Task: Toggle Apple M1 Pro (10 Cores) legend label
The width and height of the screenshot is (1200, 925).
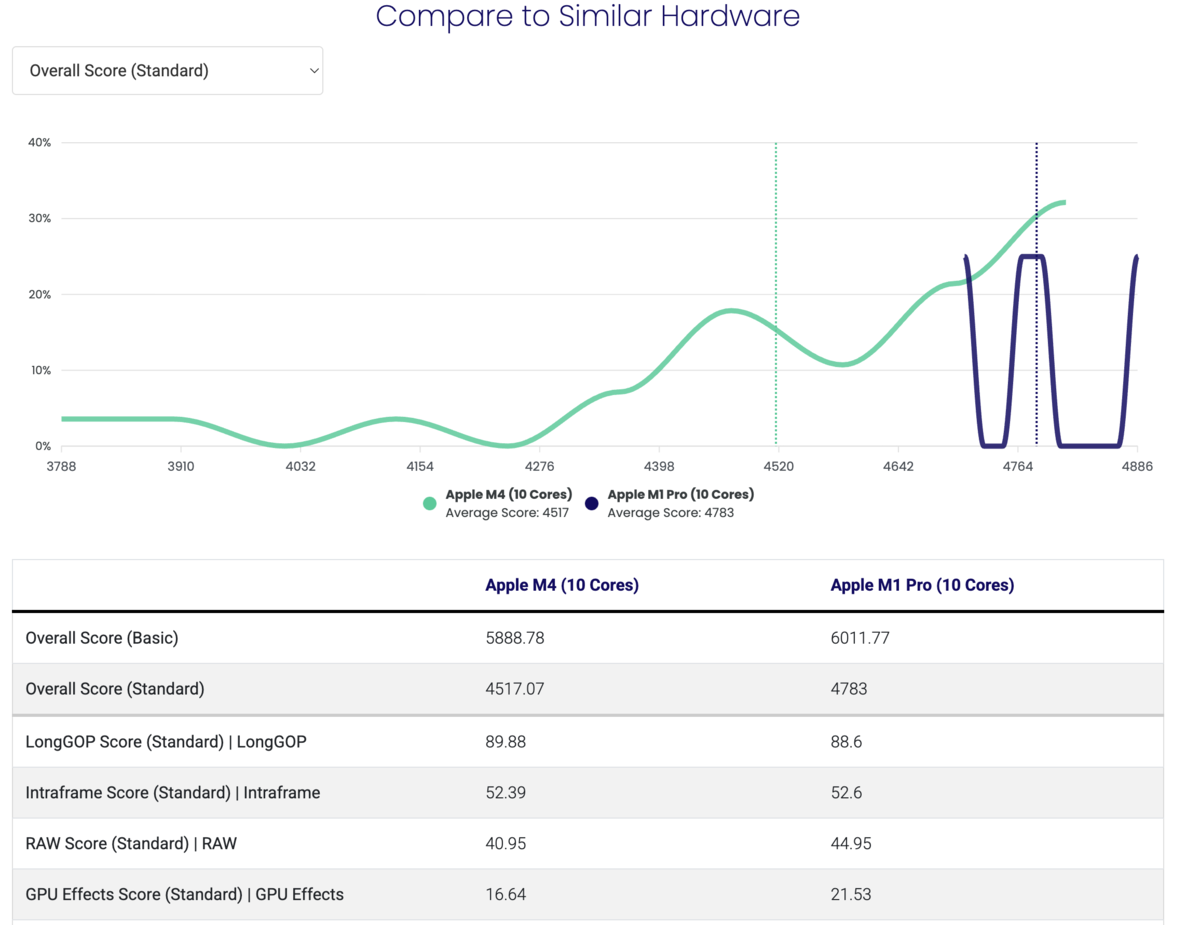Action: tap(681, 494)
